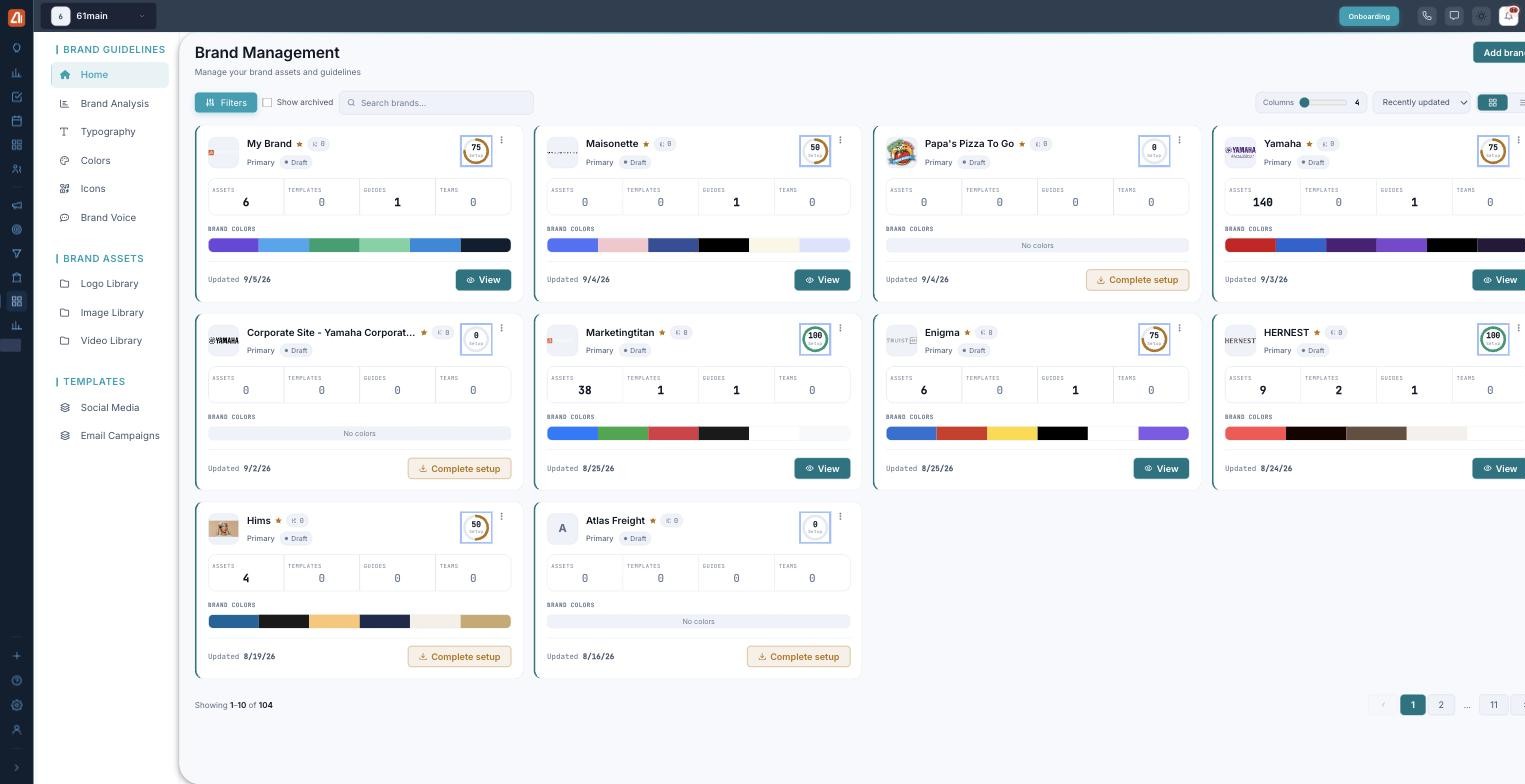Click the Onboarding button

(1369, 16)
